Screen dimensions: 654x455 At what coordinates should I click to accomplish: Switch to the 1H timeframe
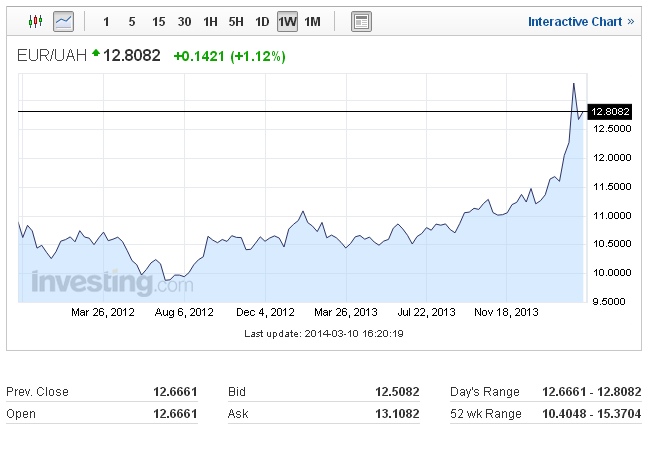coord(210,22)
